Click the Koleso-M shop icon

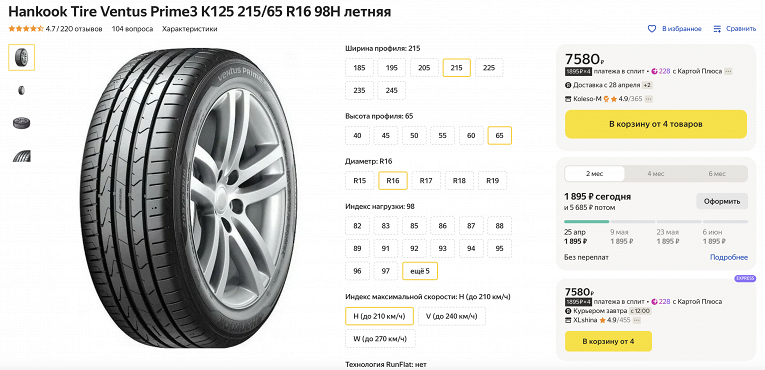[x=568, y=99]
